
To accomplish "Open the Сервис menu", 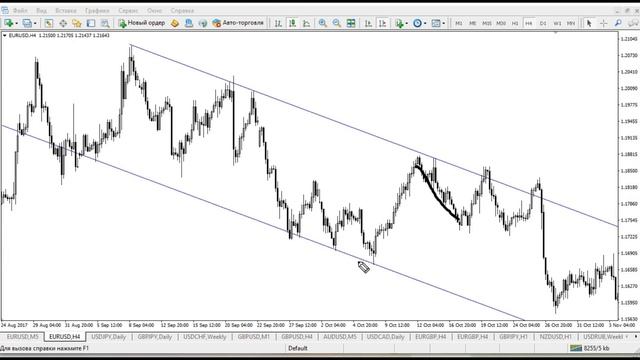I will 128,11.
